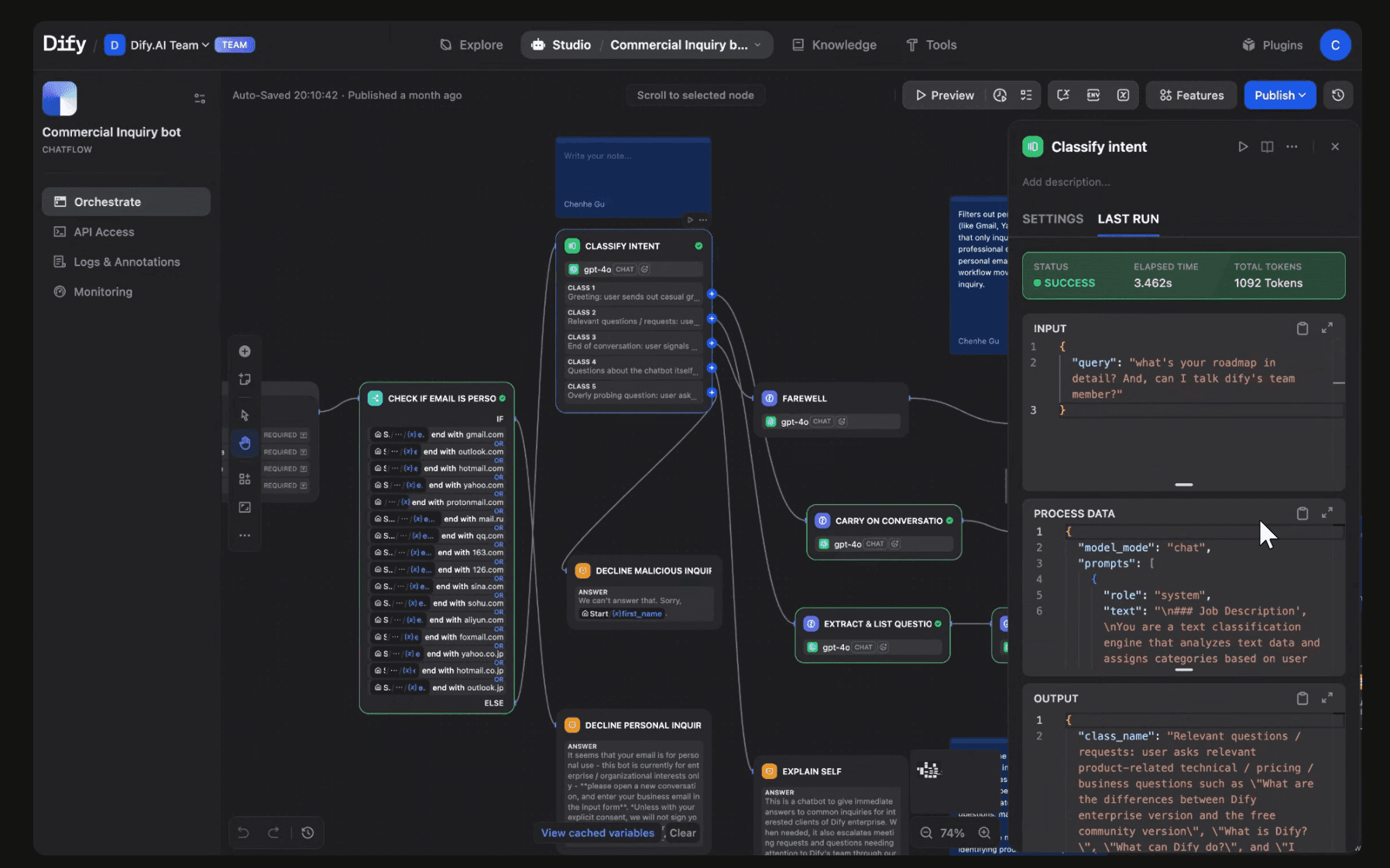Click Clear next to cached variables
Screen dimensions: 1390x868
click(x=682, y=833)
